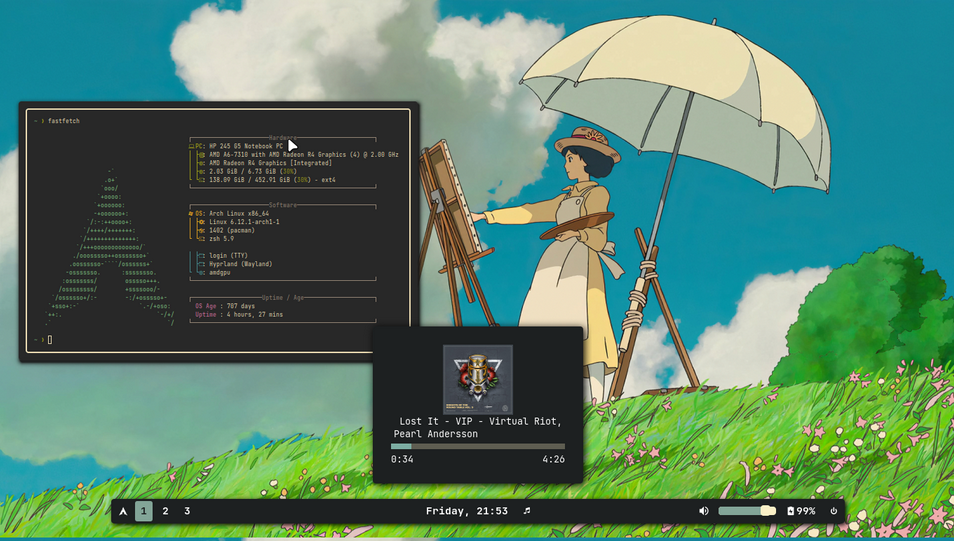The image size is (954, 541).
Task: Click the battery icon showing 99%
Action: tap(801, 511)
